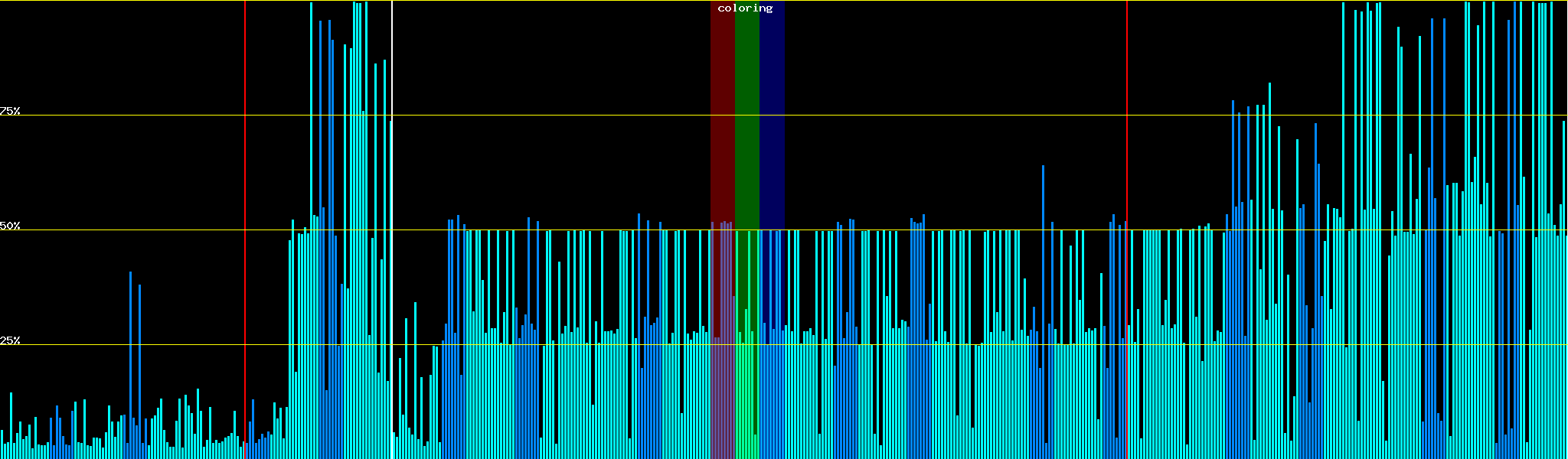
Task: Select the dark green color band
Action: (746, 115)
